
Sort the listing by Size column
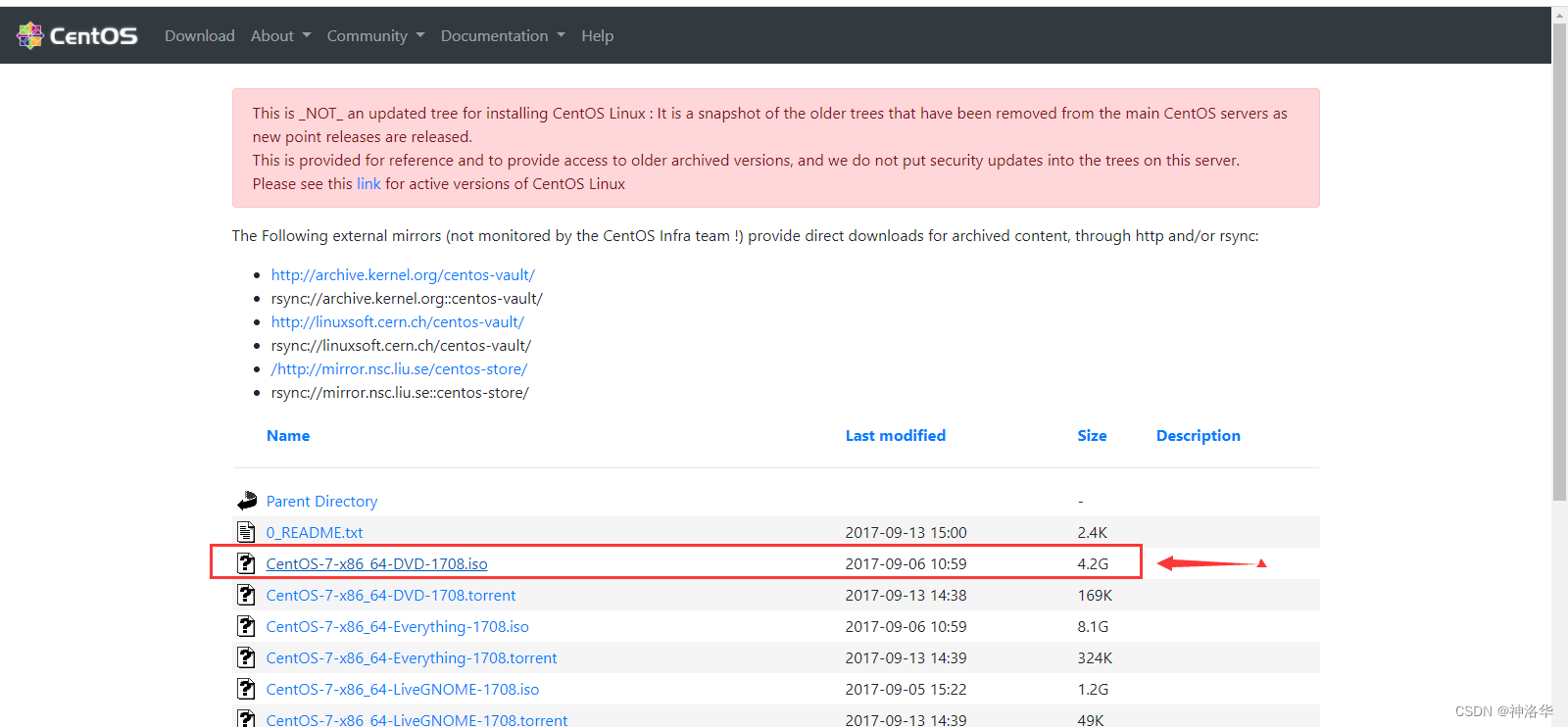[1092, 435]
